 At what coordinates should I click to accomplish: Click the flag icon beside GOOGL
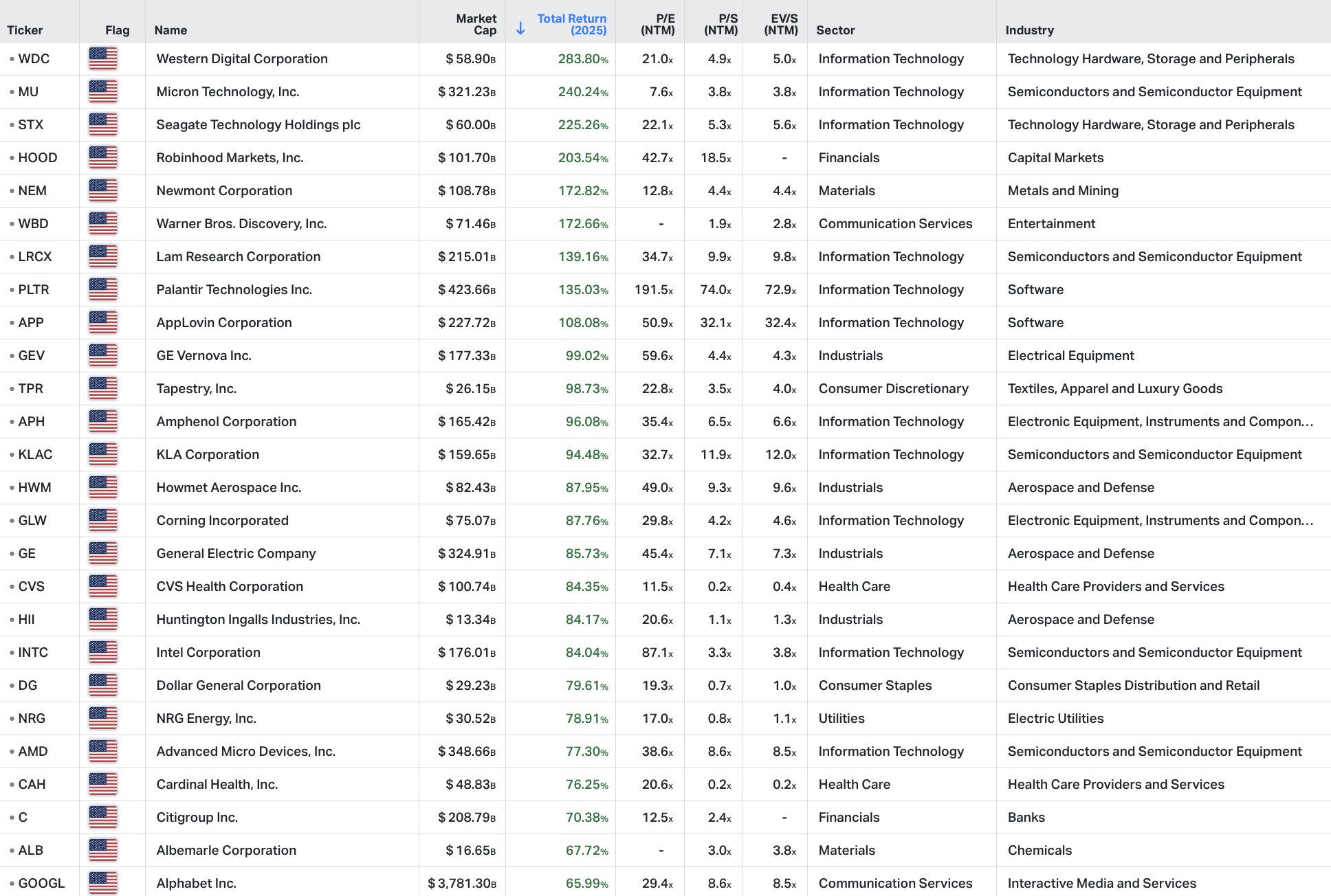coord(103,883)
